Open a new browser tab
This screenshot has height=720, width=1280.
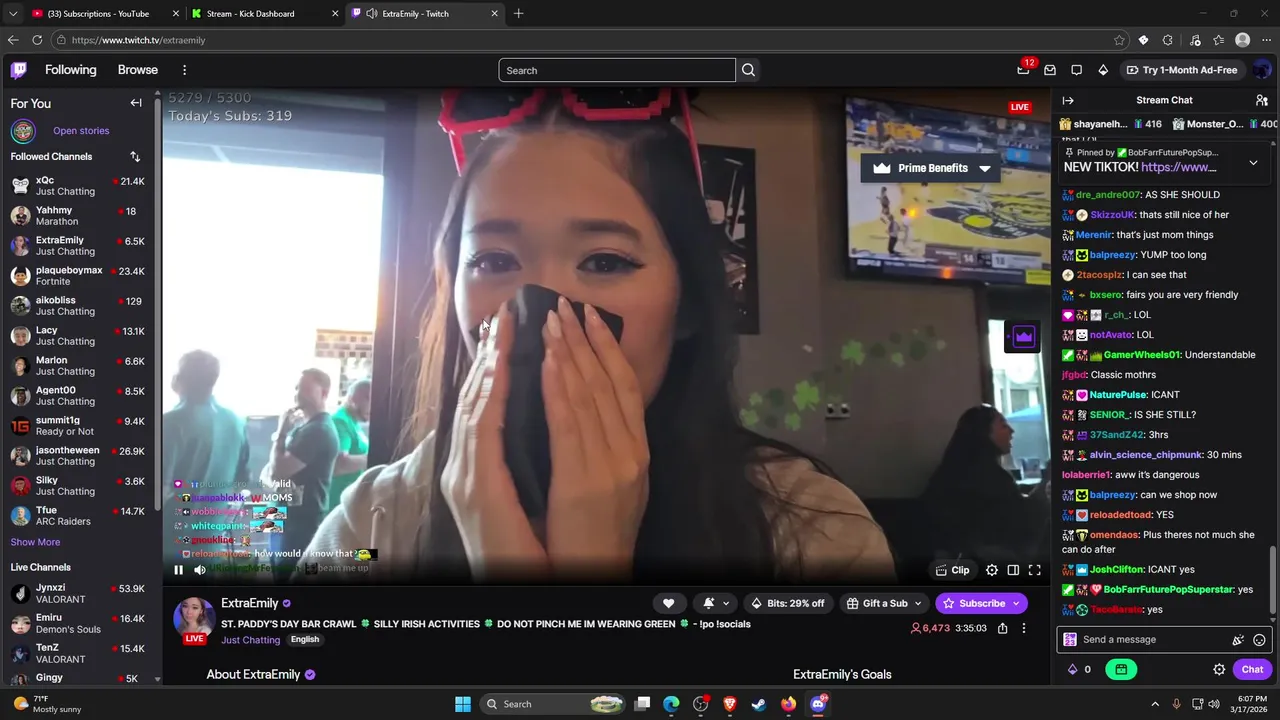[518, 14]
